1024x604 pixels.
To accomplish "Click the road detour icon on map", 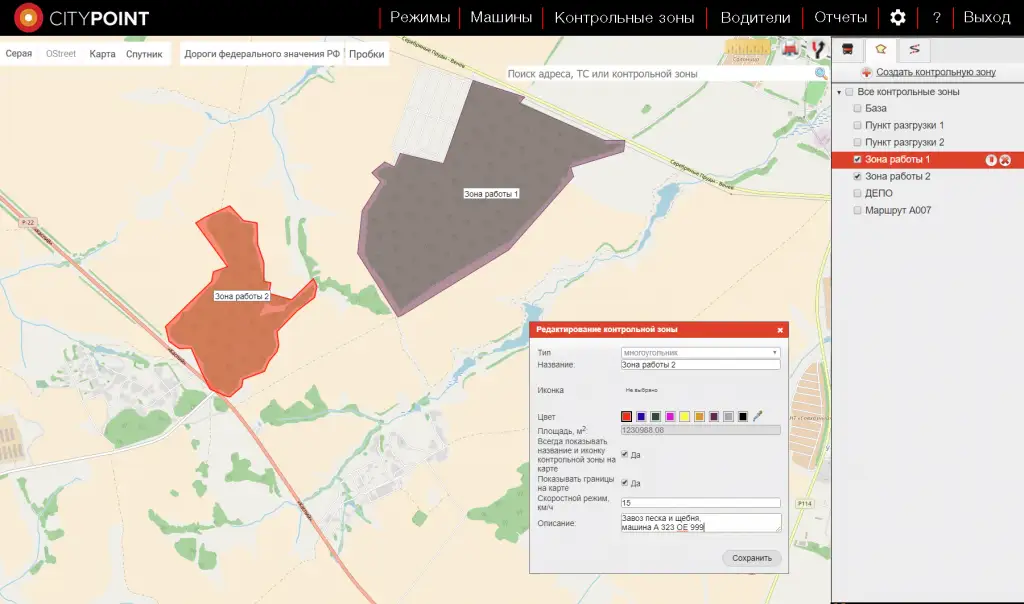I will 819,49.
